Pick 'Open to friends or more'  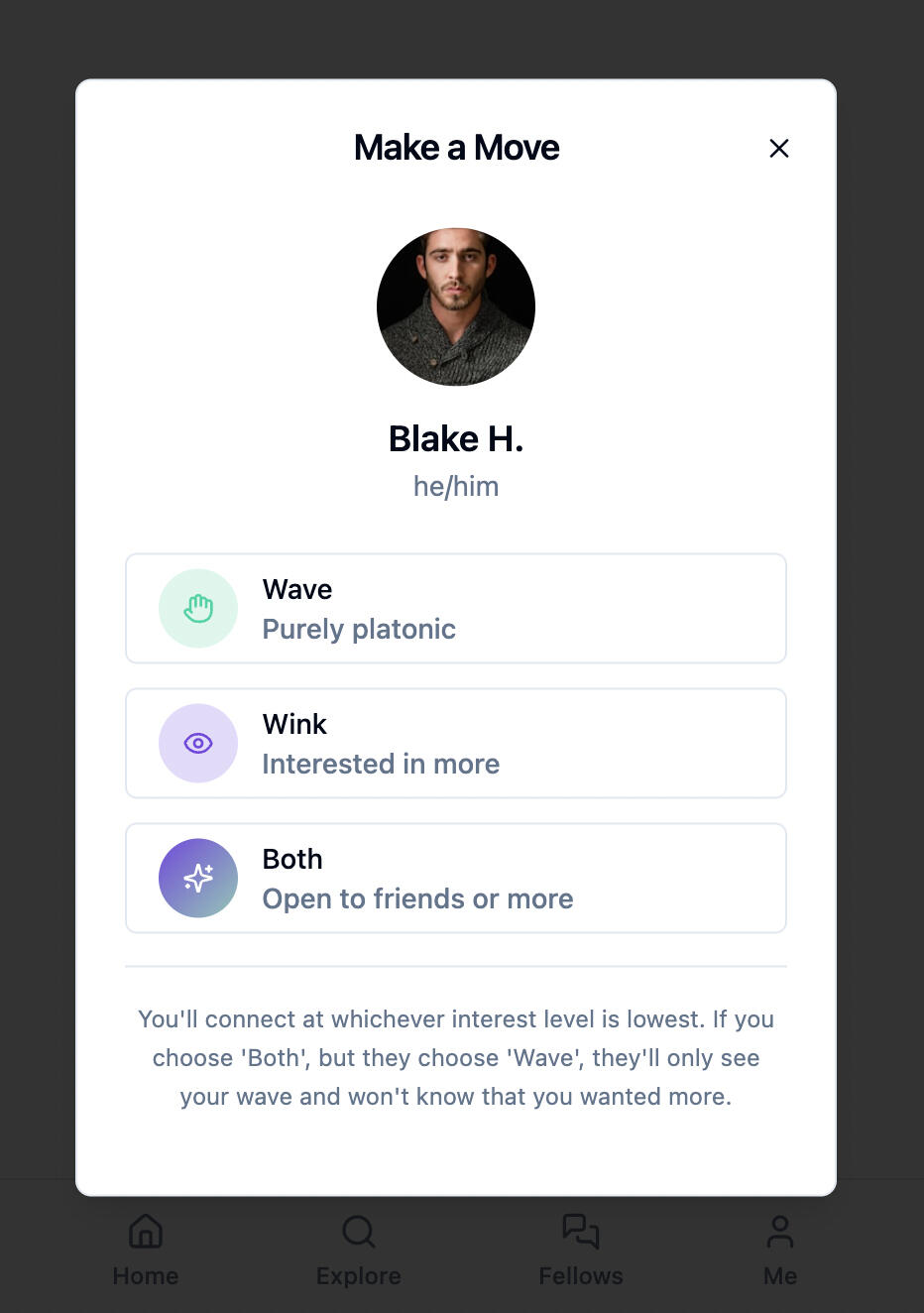pyautogui.click(x=417, y=898)
